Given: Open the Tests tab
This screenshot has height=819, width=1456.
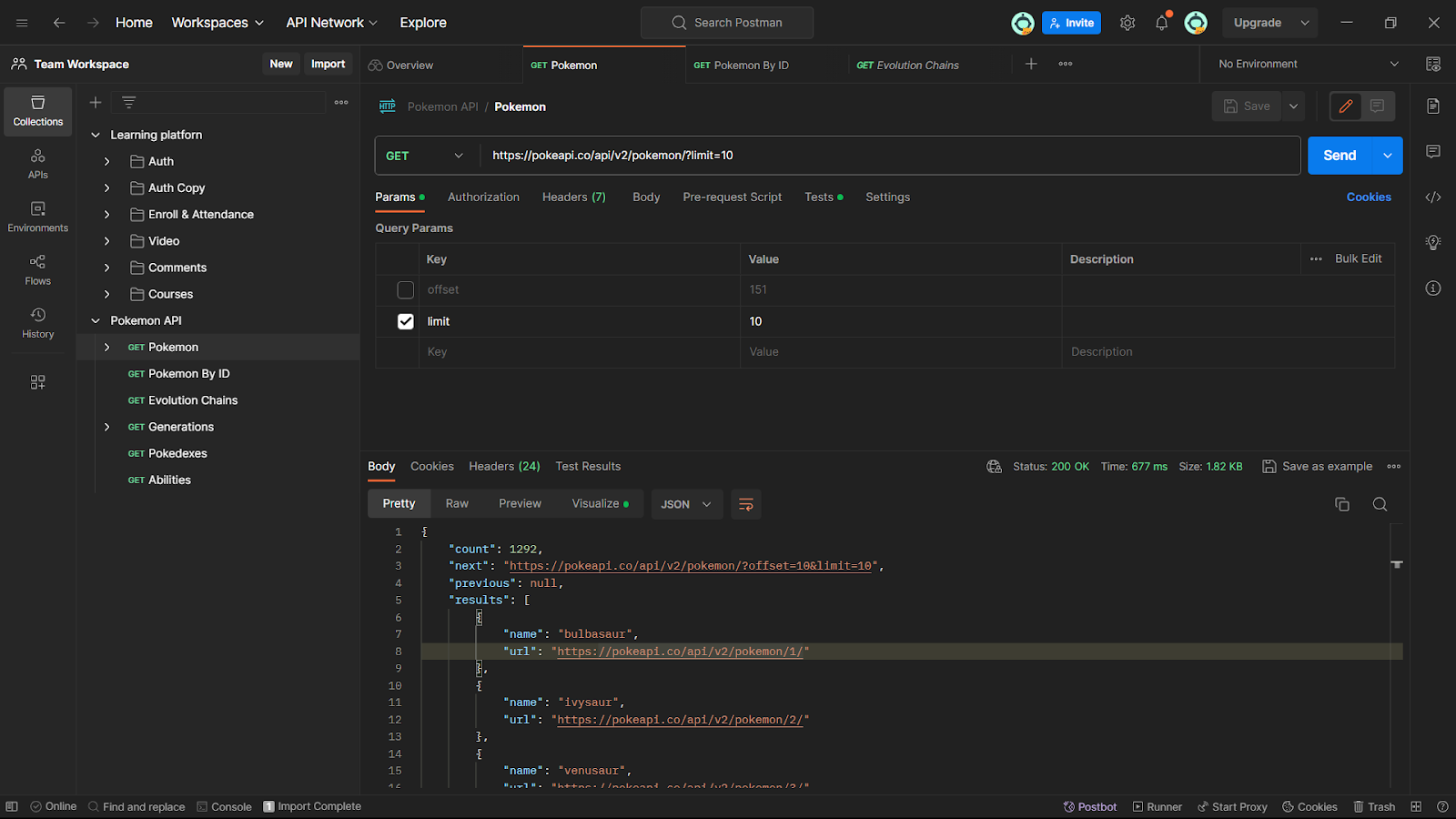Looking at the screenshot, I should tap(824, 197).
